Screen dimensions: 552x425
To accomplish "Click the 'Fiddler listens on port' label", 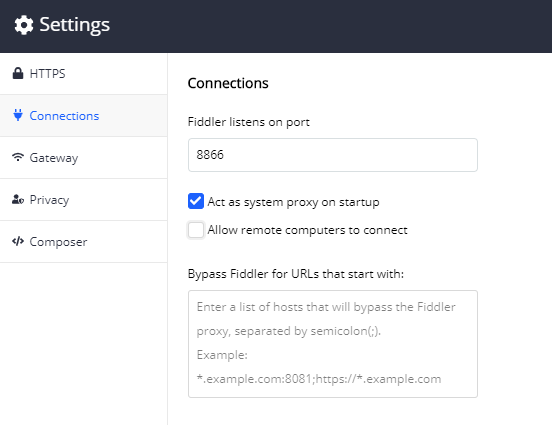I will 249,122.
